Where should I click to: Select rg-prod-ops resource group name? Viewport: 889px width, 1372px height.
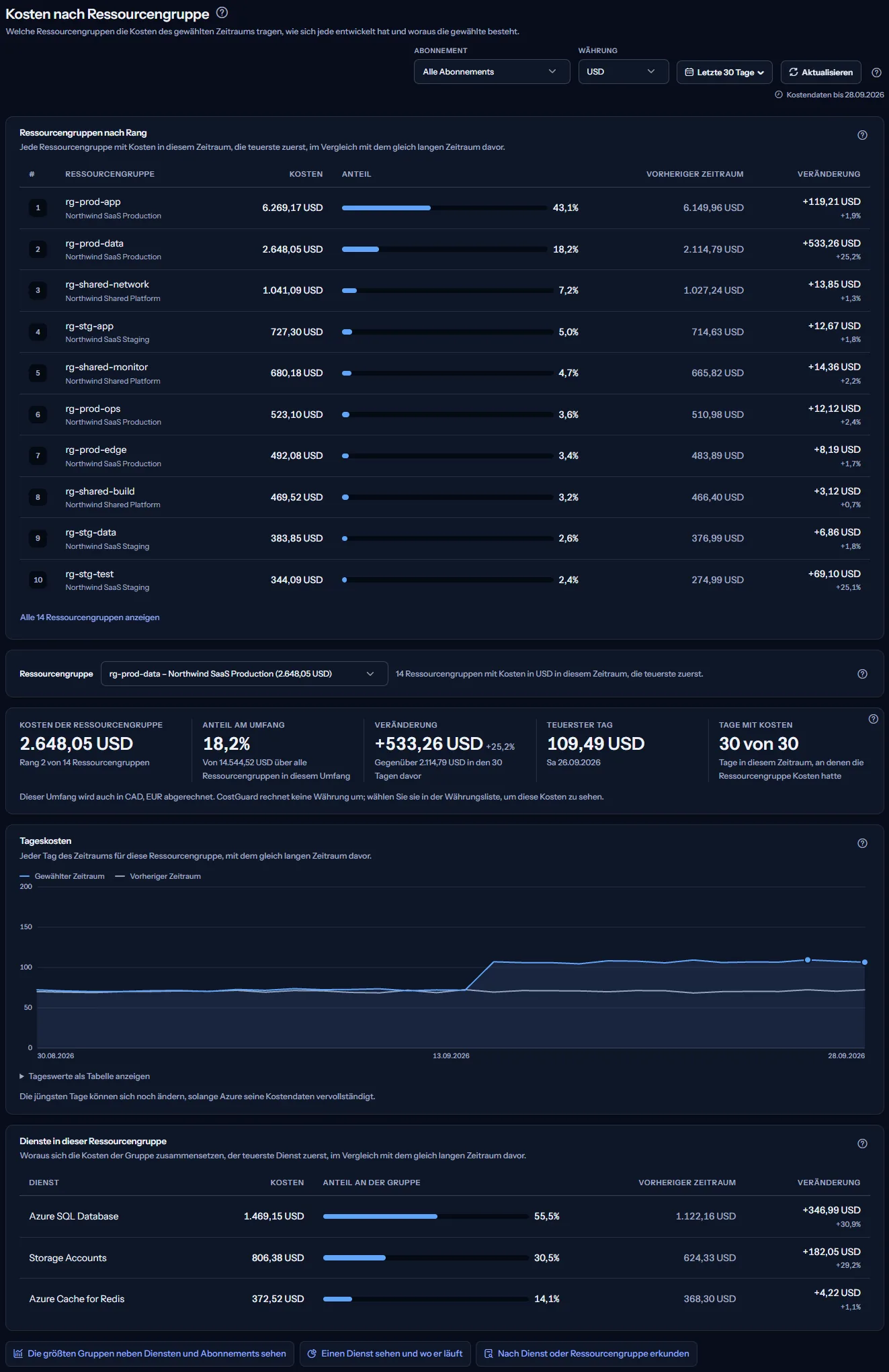click(x=93, y=409)
